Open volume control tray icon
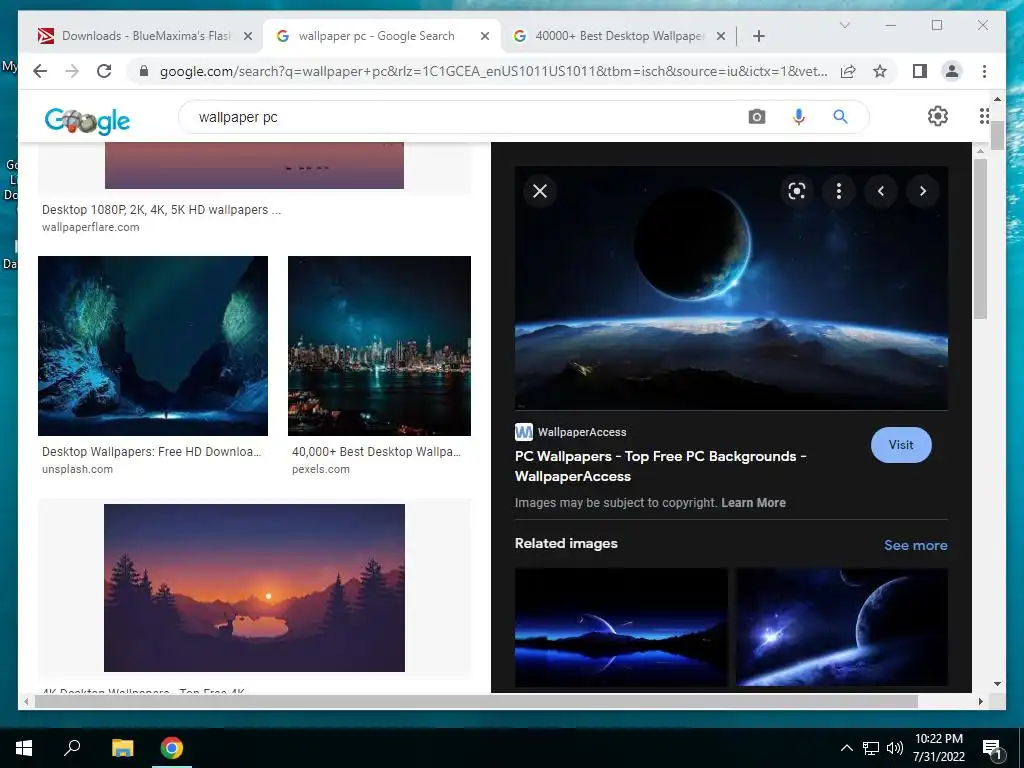1024x768 pixels. pos(895,748)
